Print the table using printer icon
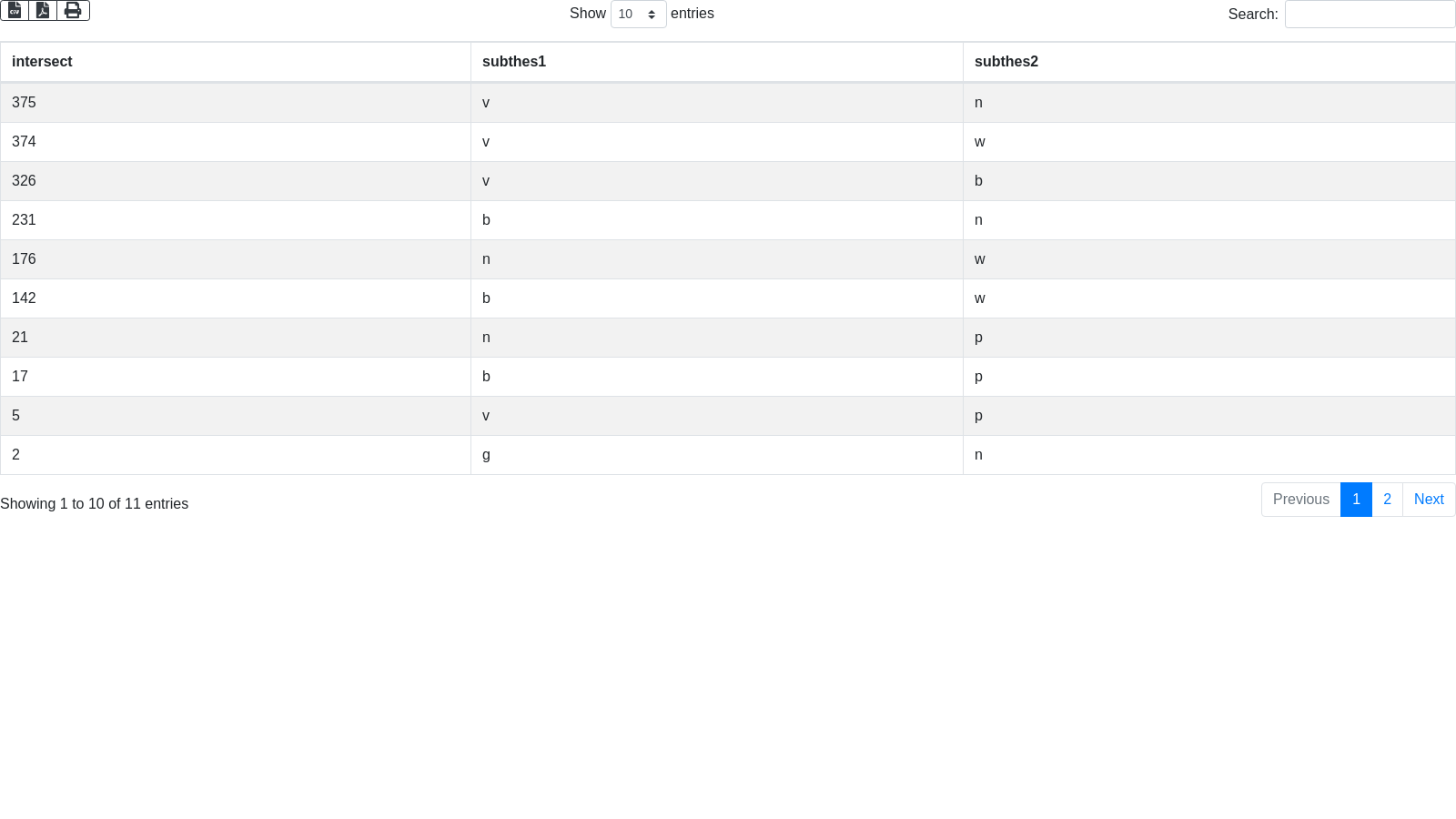1456x819 pixels. click(73, 10)
